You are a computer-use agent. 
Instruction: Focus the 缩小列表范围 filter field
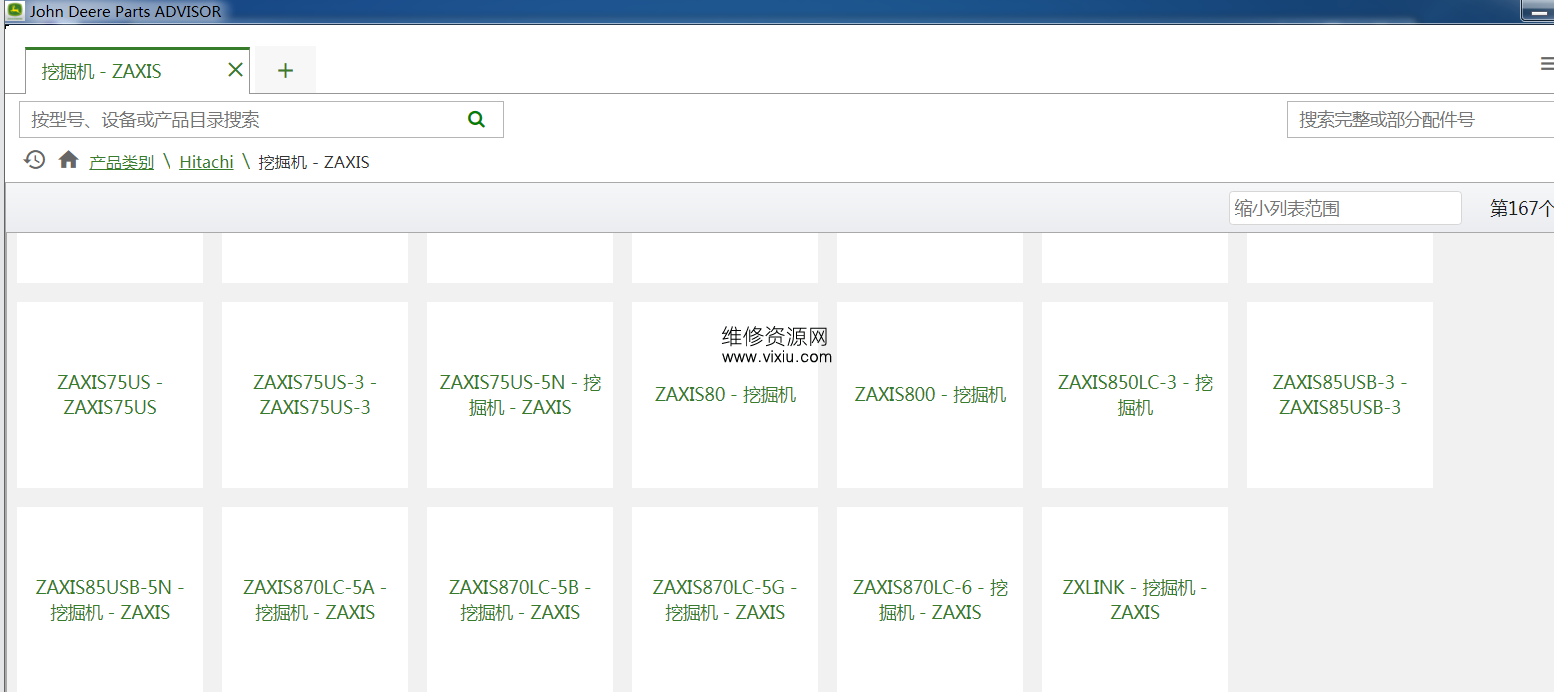pos(1344,208)
